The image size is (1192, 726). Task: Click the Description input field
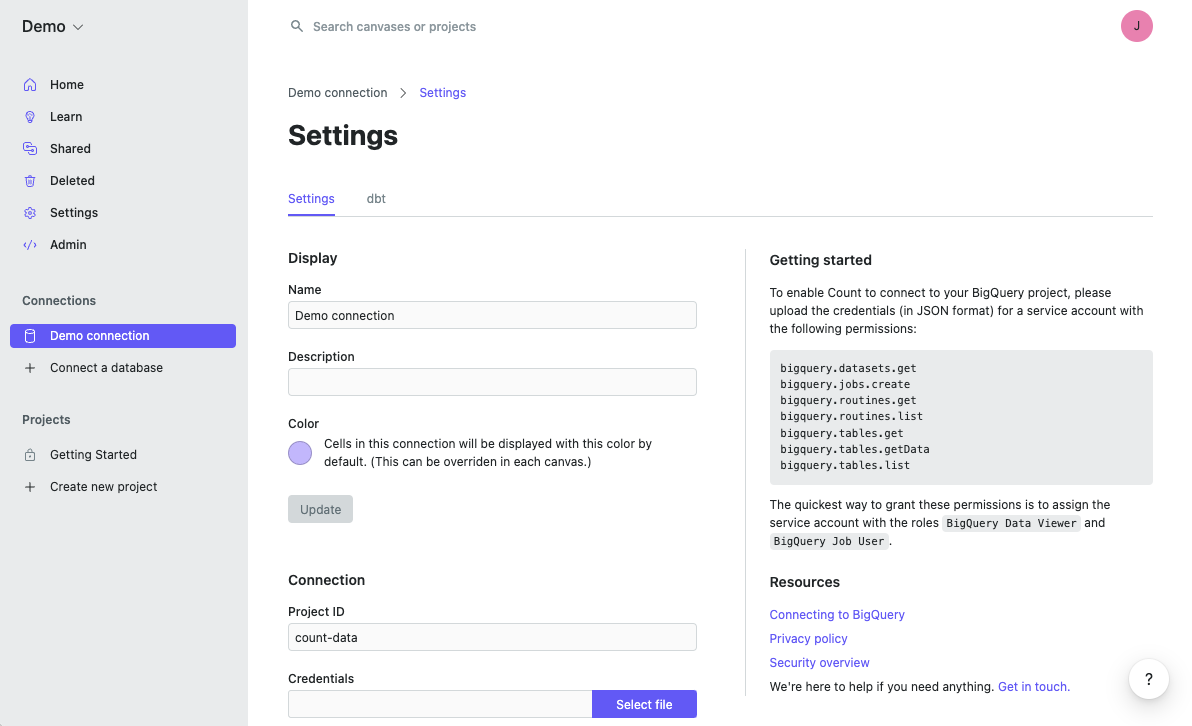coord(492,382)
